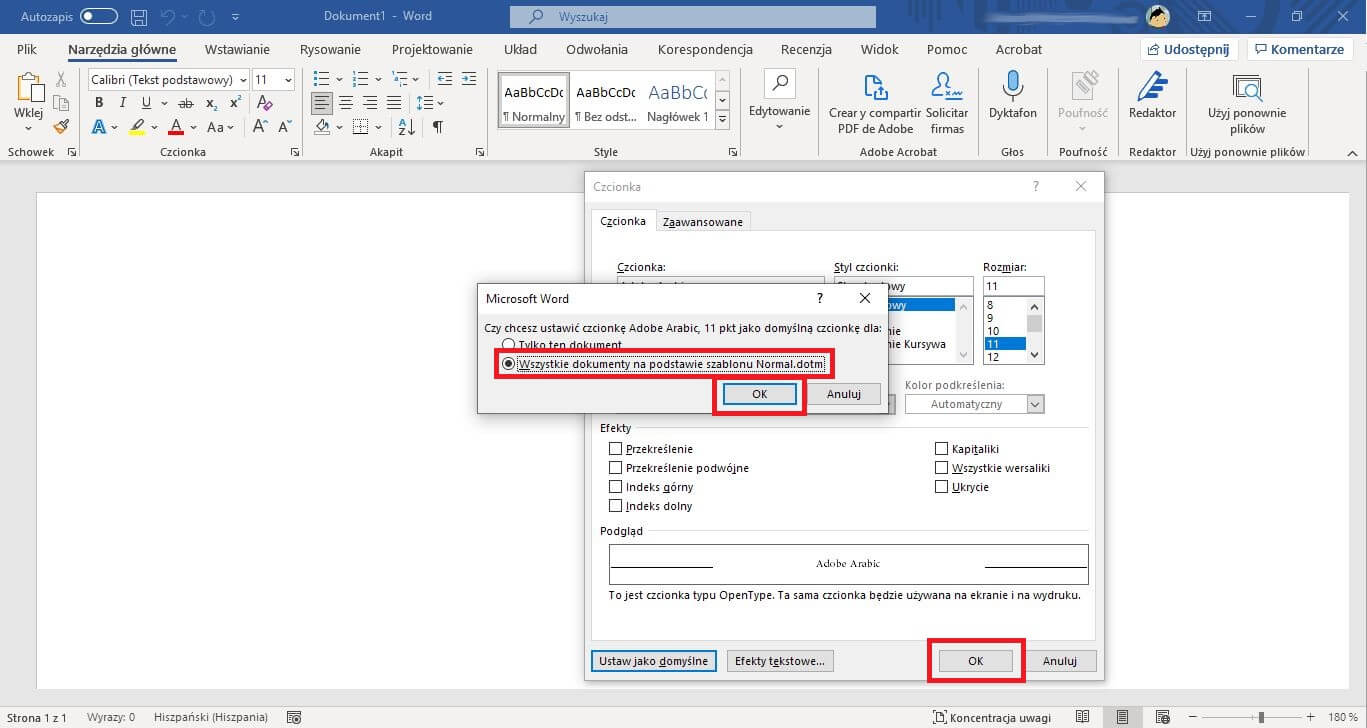The image size is (1367, 728).
Task: Check the Przekreślenie podwójne checkbox
Action: tap(616, 468)
